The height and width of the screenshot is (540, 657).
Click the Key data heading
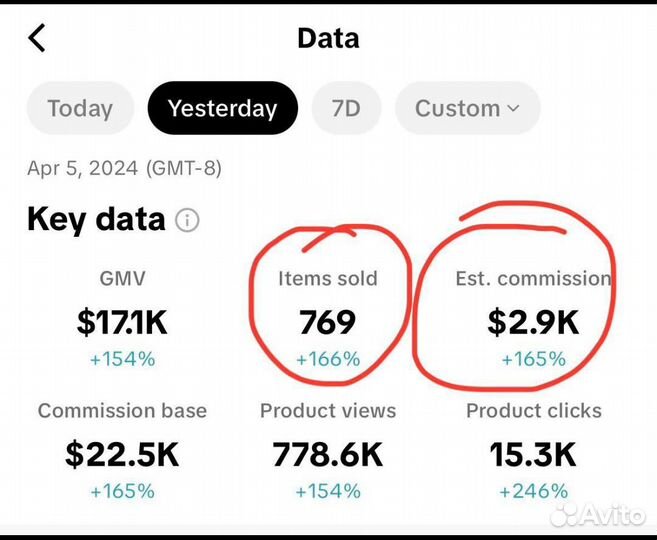[x=96, y=219]
